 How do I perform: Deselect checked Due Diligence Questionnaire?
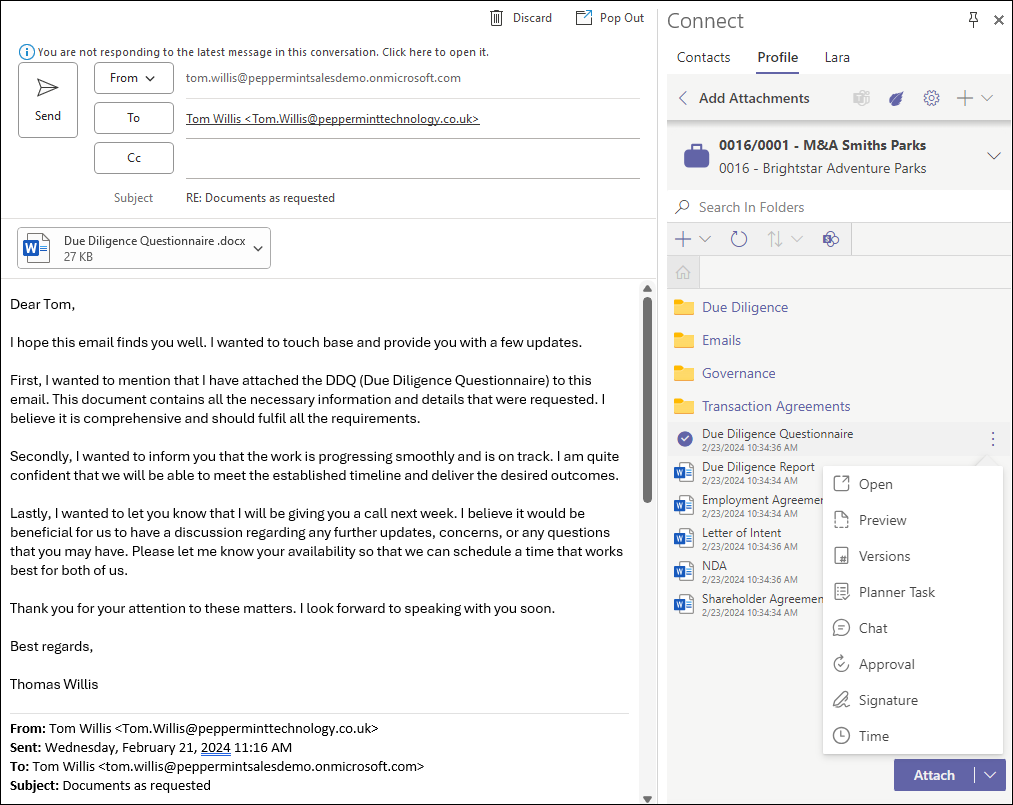click(685, 439)
